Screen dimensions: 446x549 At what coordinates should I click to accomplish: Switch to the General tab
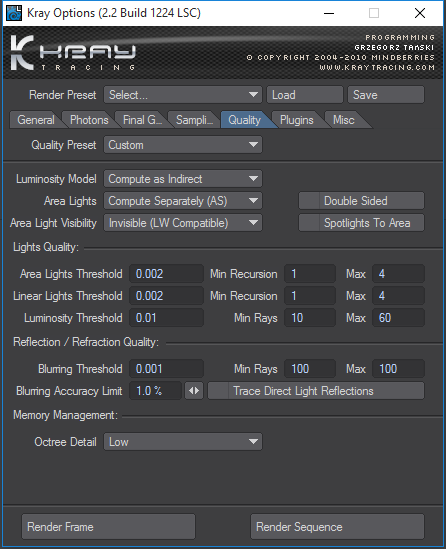point(36,120)
